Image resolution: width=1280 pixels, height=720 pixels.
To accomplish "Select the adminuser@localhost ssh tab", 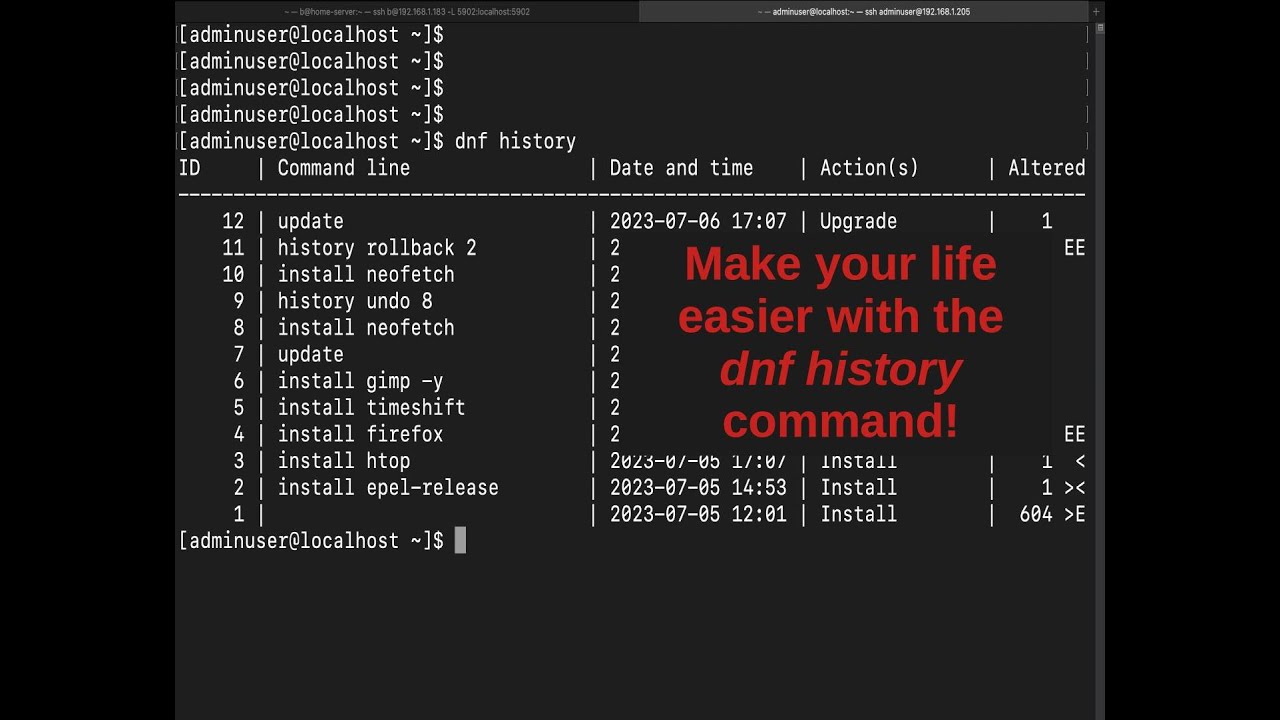I will (x=864, y=11).
